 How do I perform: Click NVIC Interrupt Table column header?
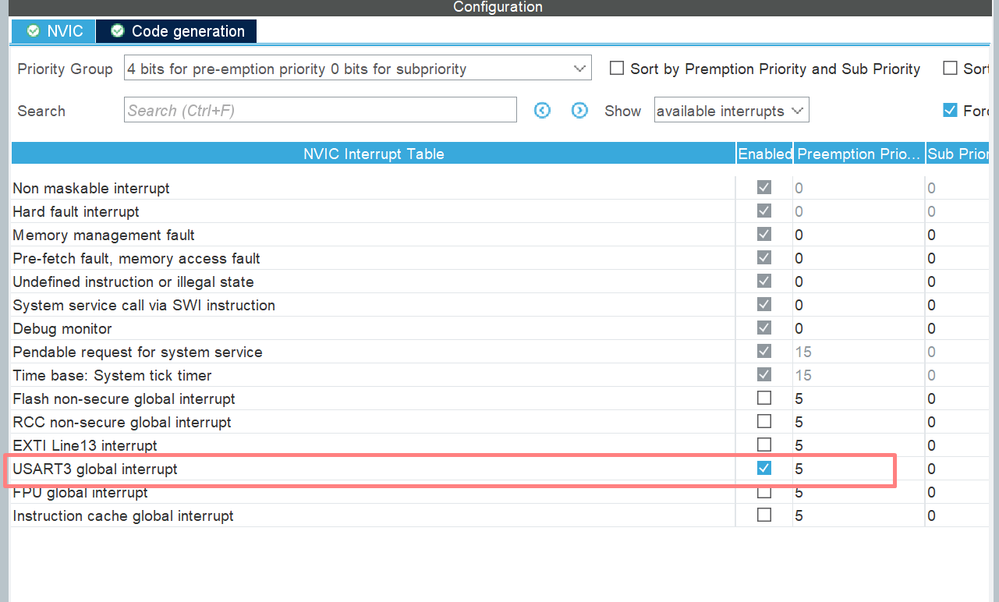coord(373,154)
